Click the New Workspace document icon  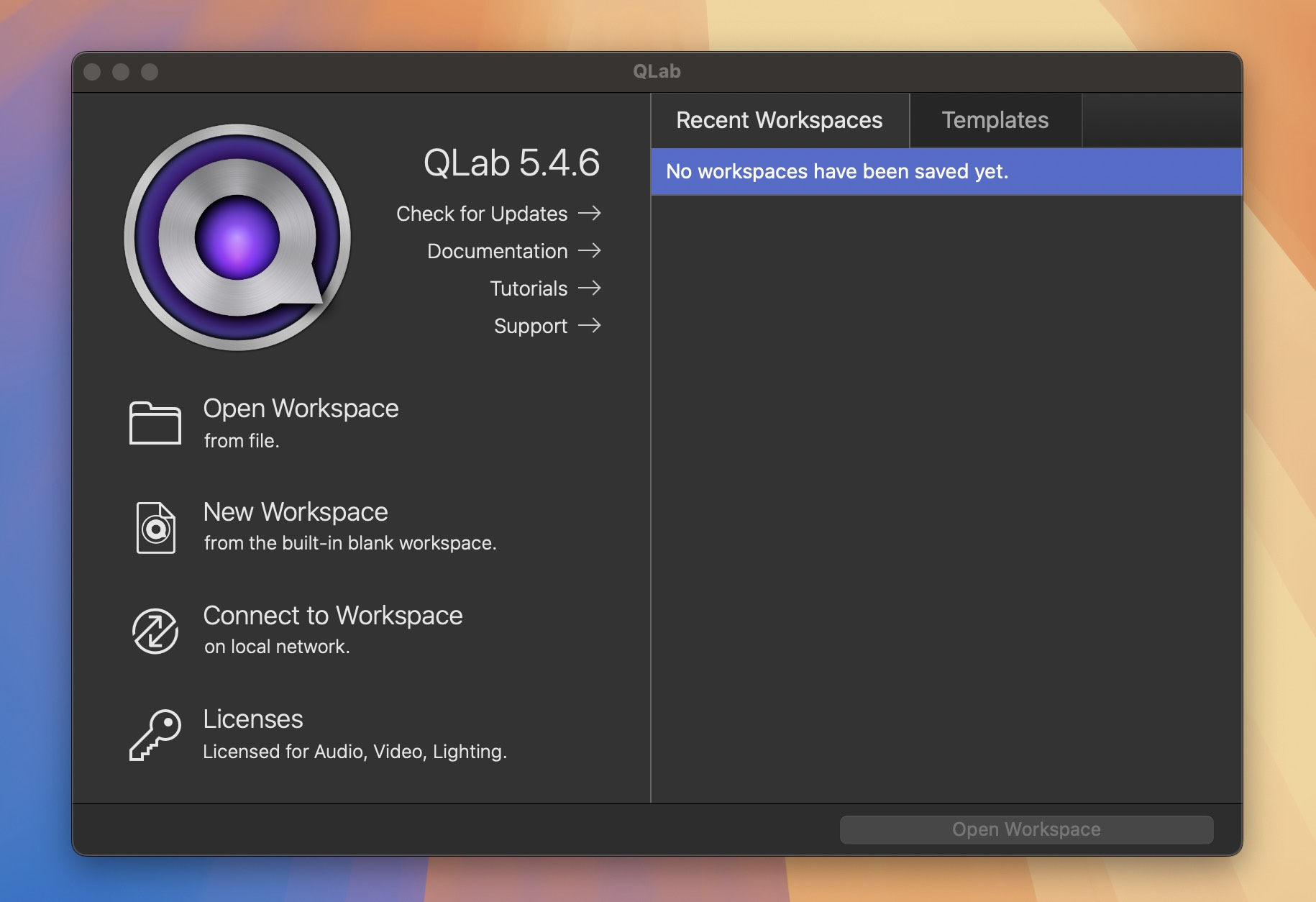155,528
